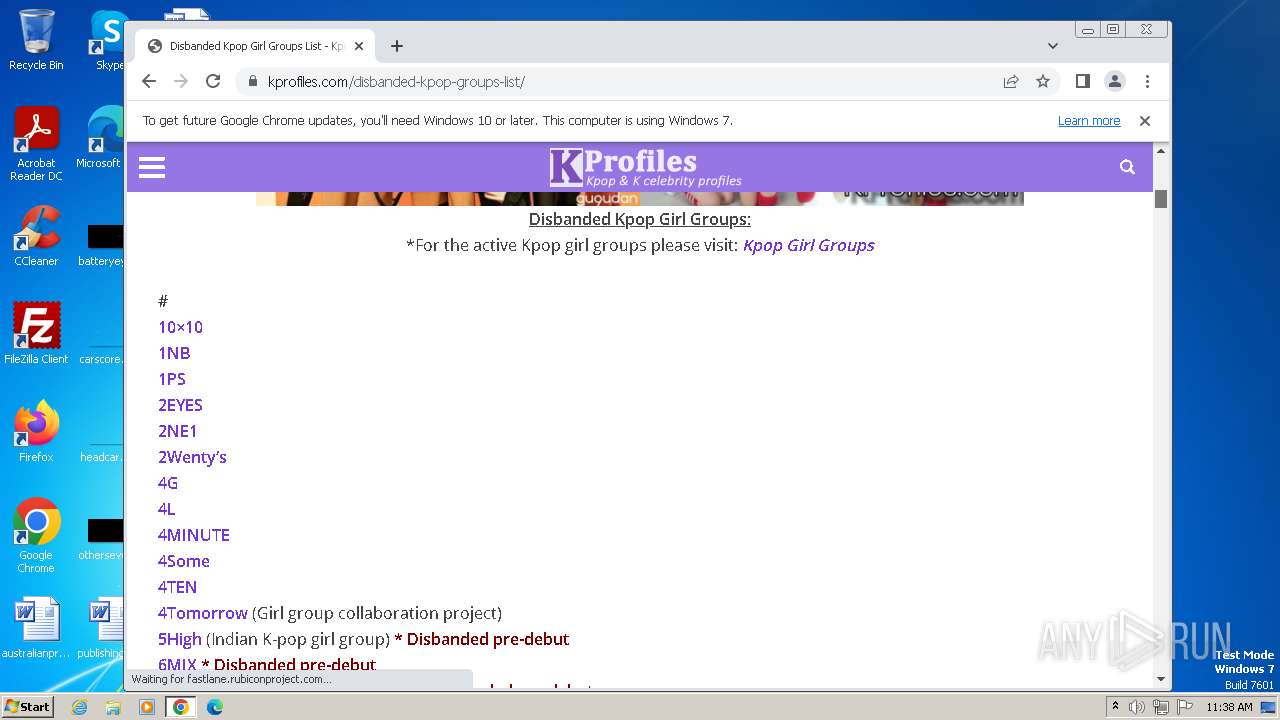This screenshot has width=1280, height=720.
Task: Click the page vertical scrollbar thumb
Action: (1161, 198)
